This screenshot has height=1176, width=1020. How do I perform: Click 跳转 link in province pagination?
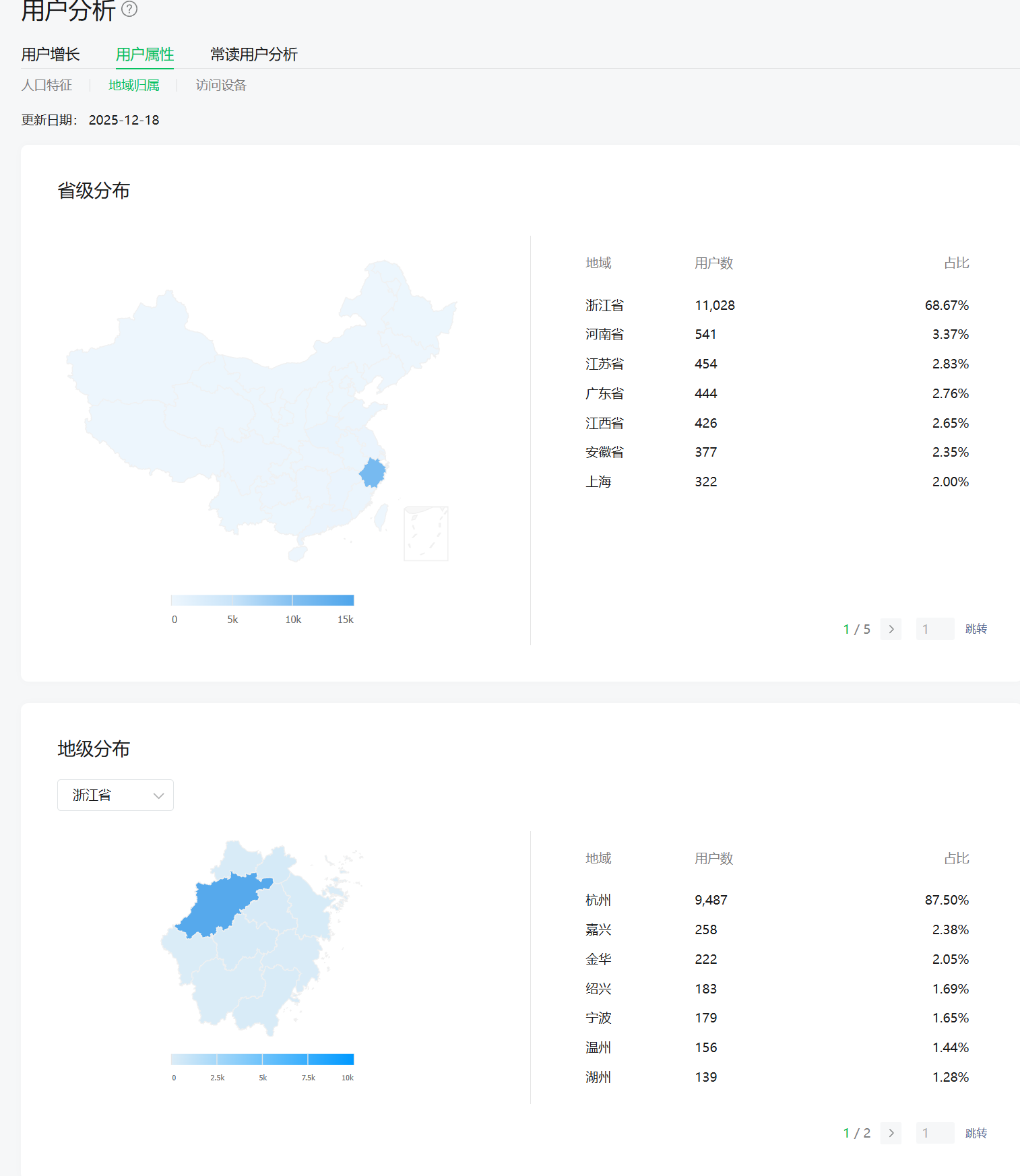point(976,629)
